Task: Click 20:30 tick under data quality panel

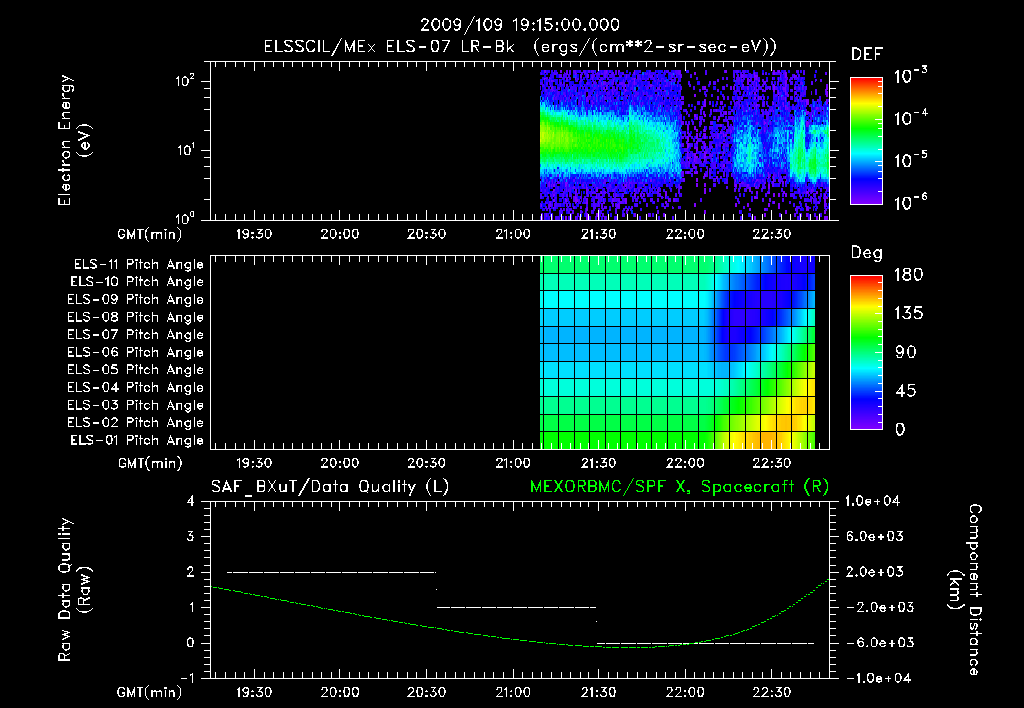Action: 426,692
